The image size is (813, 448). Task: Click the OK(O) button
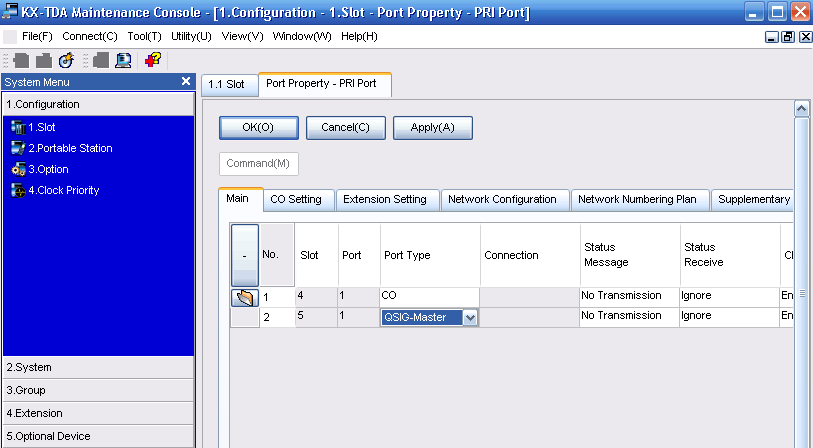pos(259,128)
